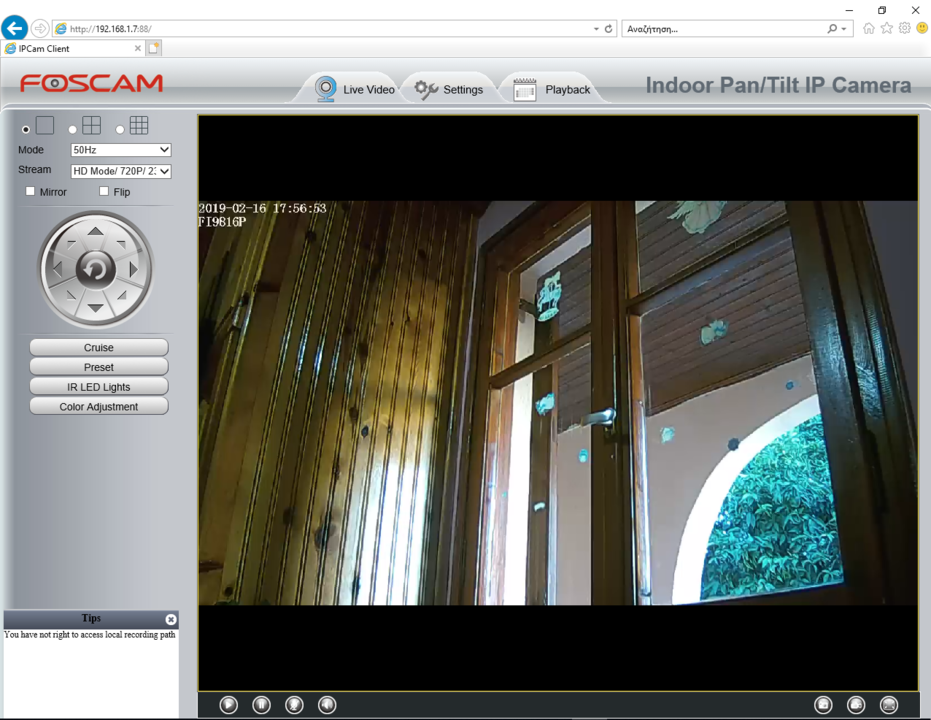This screenshot has height=720, width=931.
Task: Tilt camera down with the down arrow
Action: coord(96,307)
